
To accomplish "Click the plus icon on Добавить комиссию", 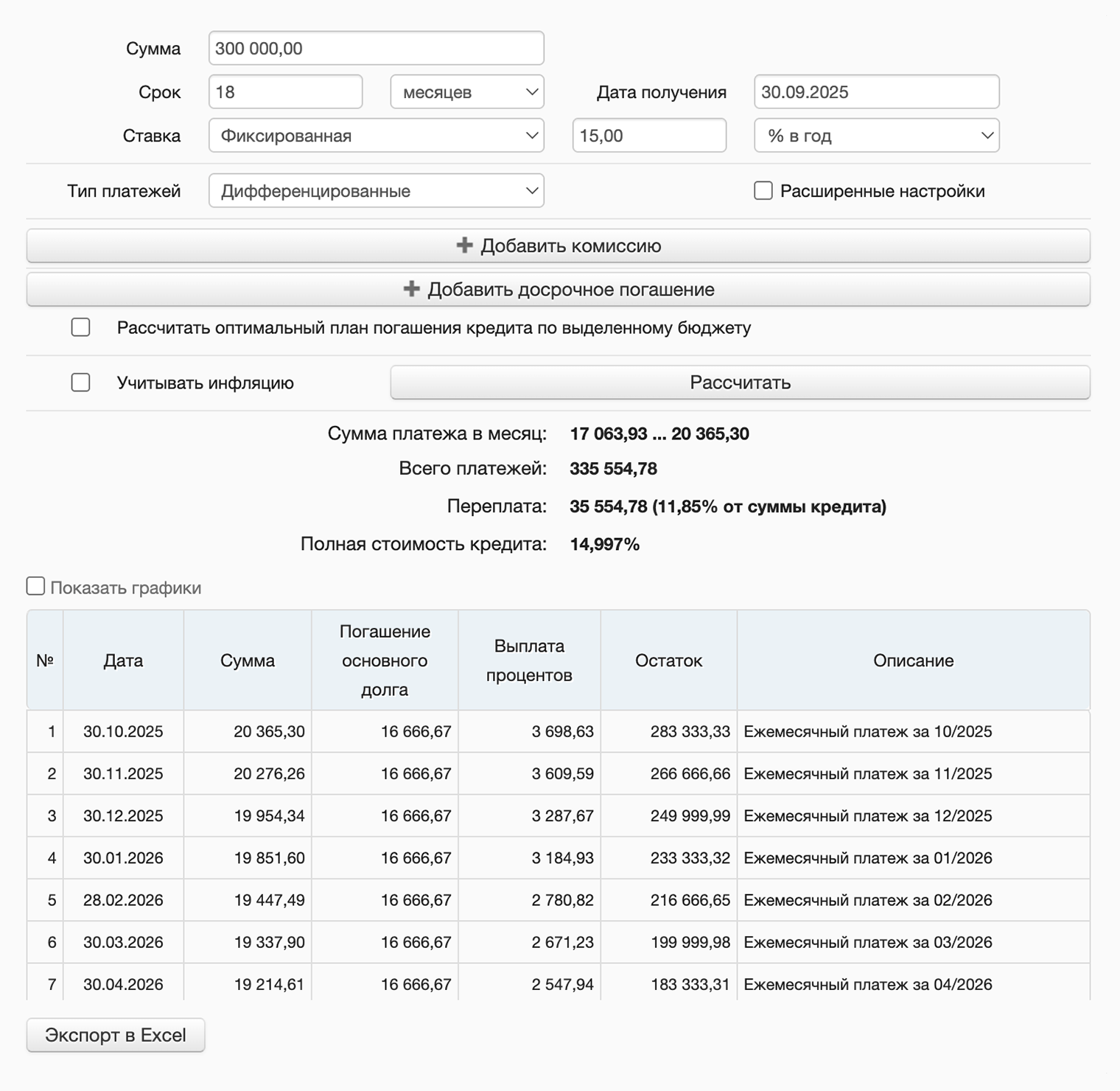I will (x=464, y=245).
